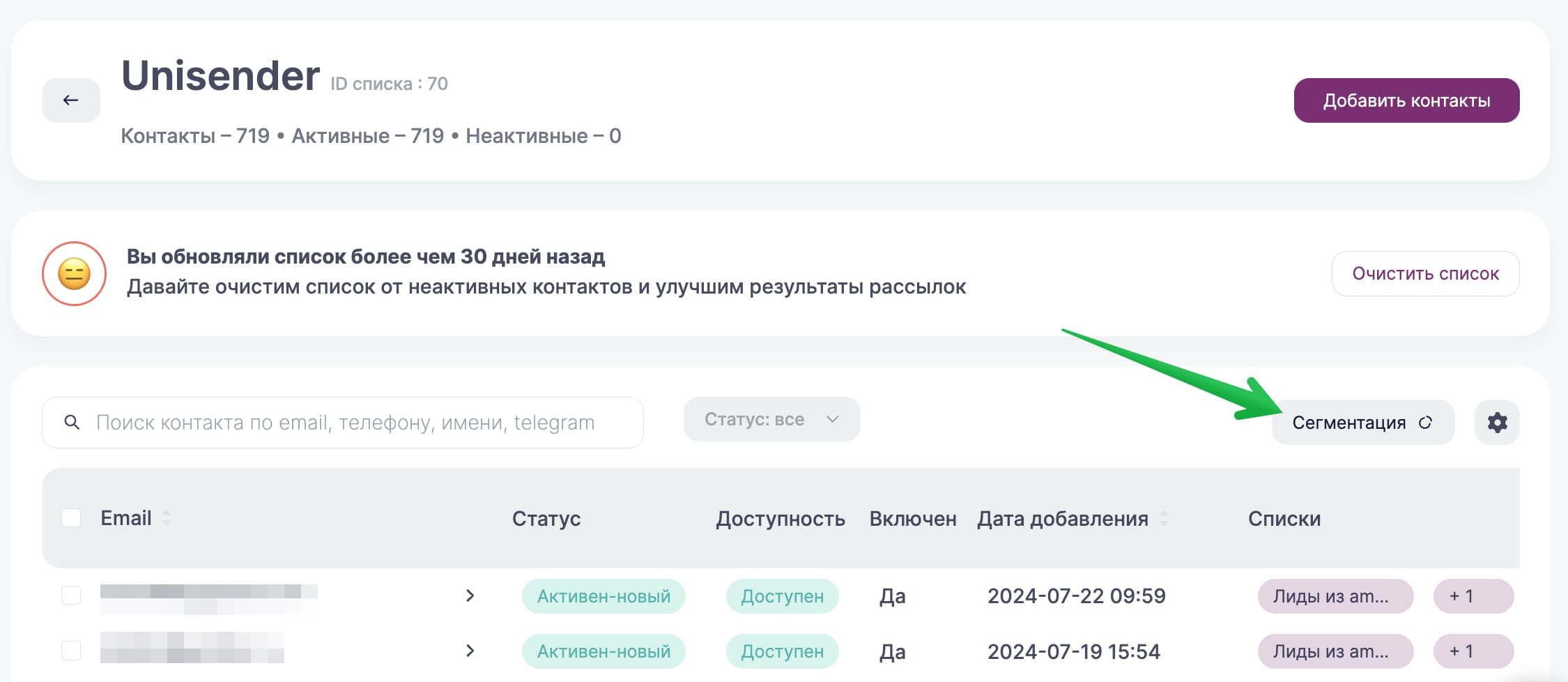Open the Сегментация button
Viewport: 1568px width, 682px height.
(x=1362, y=422)
